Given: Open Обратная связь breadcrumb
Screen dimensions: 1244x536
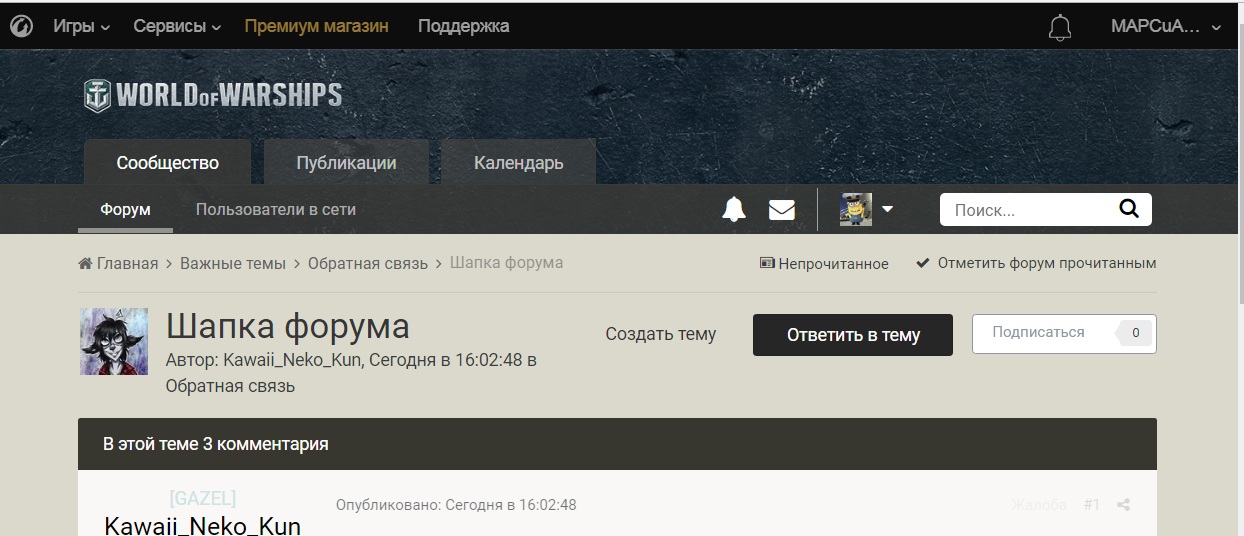Looking at the screenshot, I should (x=368, y=263).
